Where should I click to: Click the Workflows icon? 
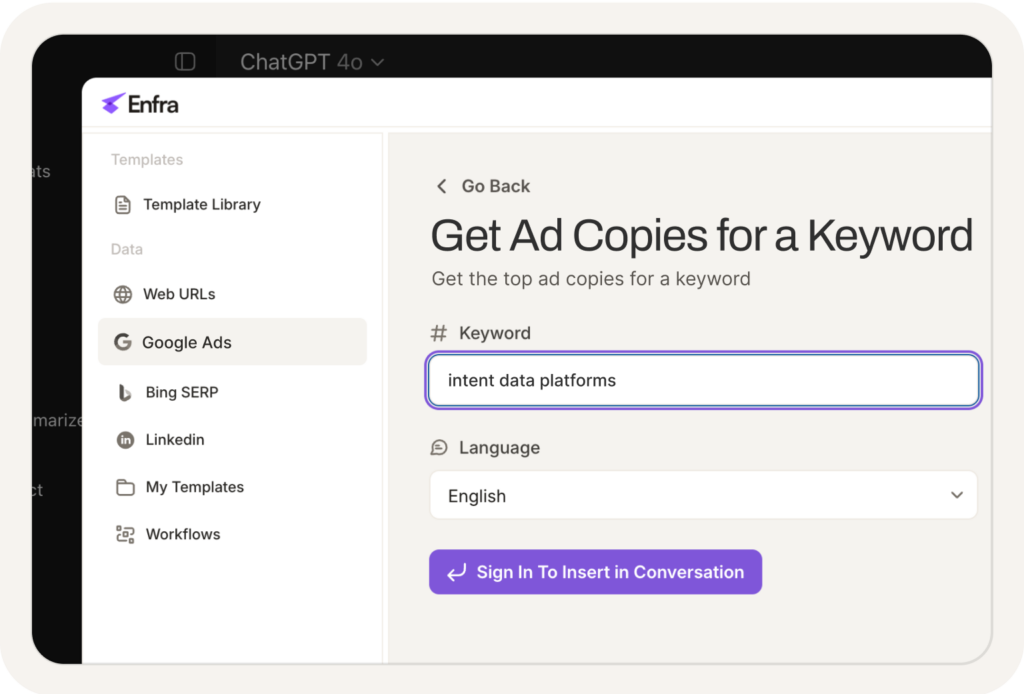[x=125, y=535]
